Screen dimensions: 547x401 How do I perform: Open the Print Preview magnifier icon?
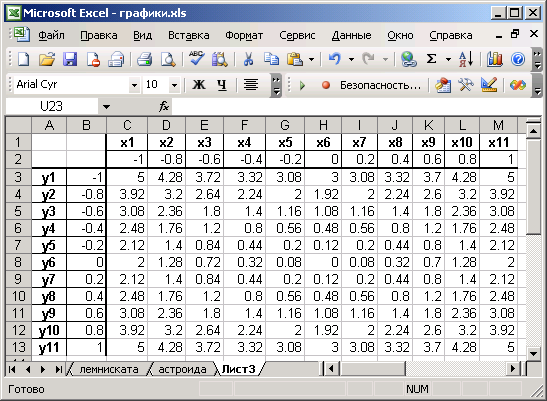[x=168, y=59]
